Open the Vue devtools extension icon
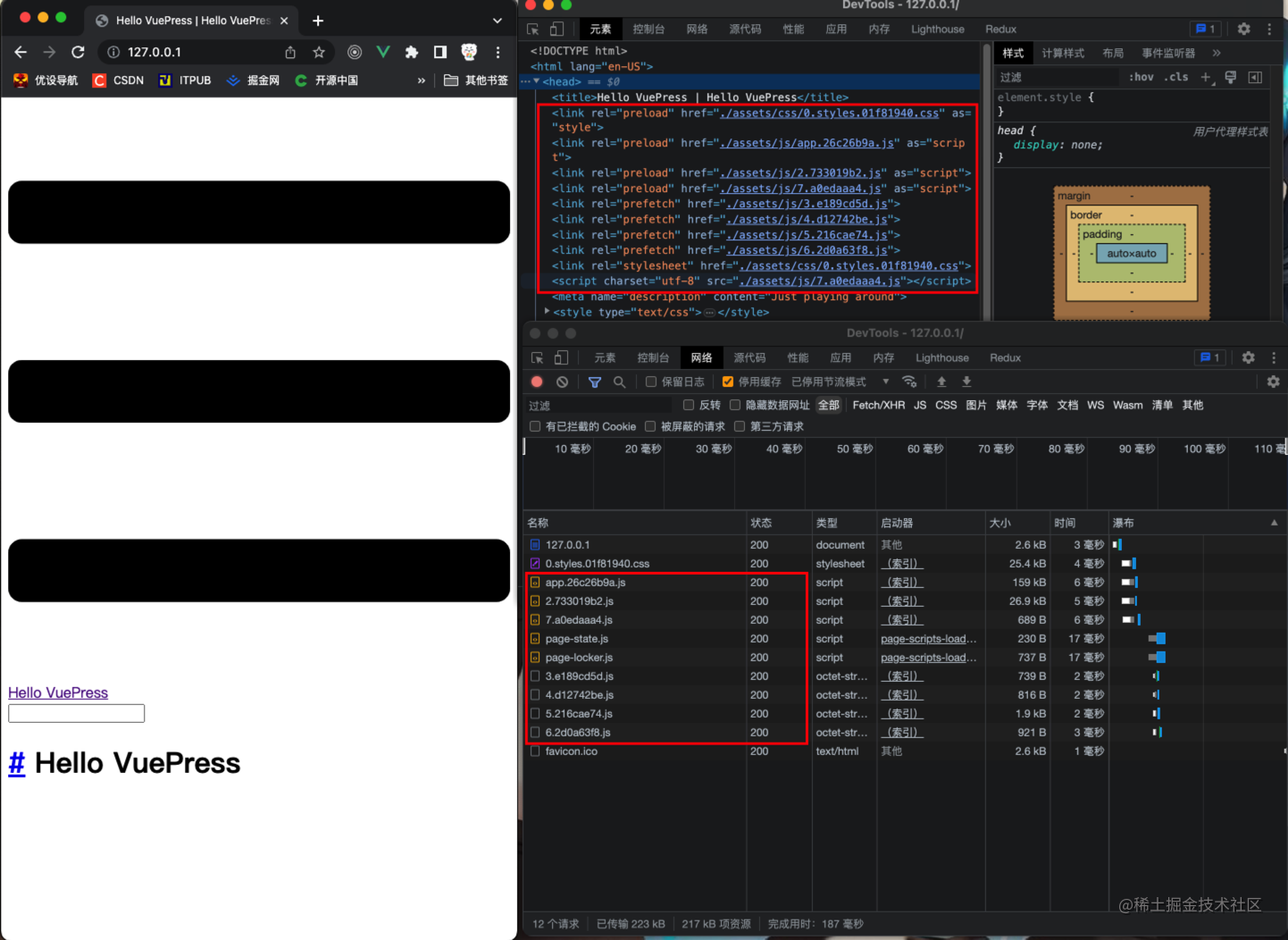Image resolution: width=1288 pixels, height=940 pixels. [383, 52]
